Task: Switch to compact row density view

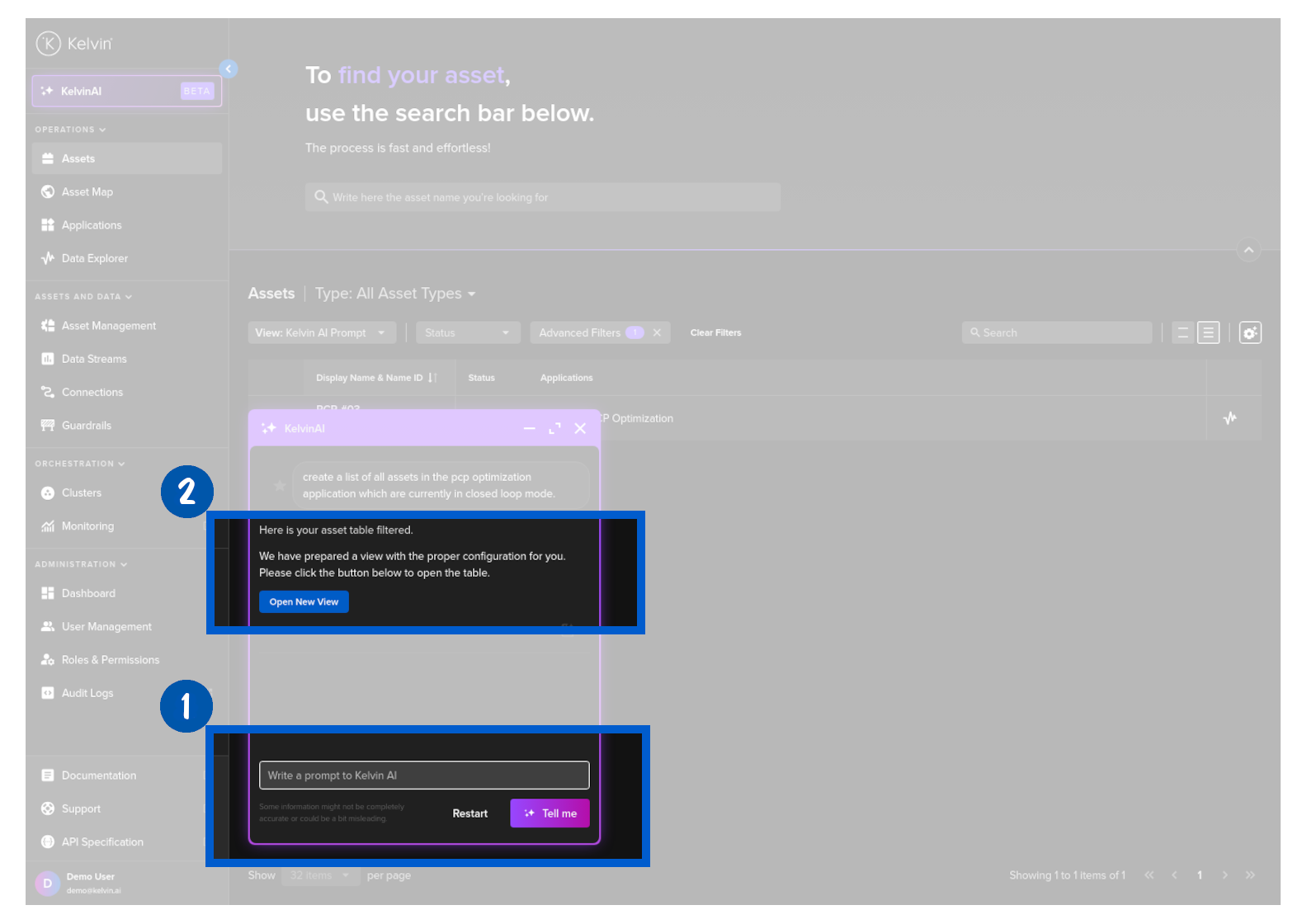Action: [x=1182, y=332]
